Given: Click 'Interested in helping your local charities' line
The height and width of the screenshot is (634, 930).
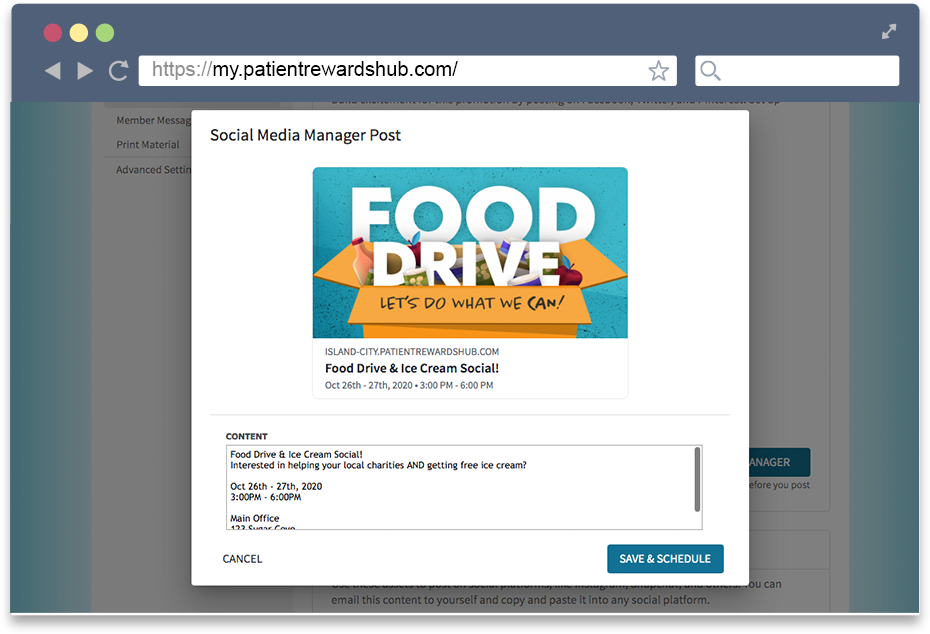Looking at the screenshot, I should [378, 466].
